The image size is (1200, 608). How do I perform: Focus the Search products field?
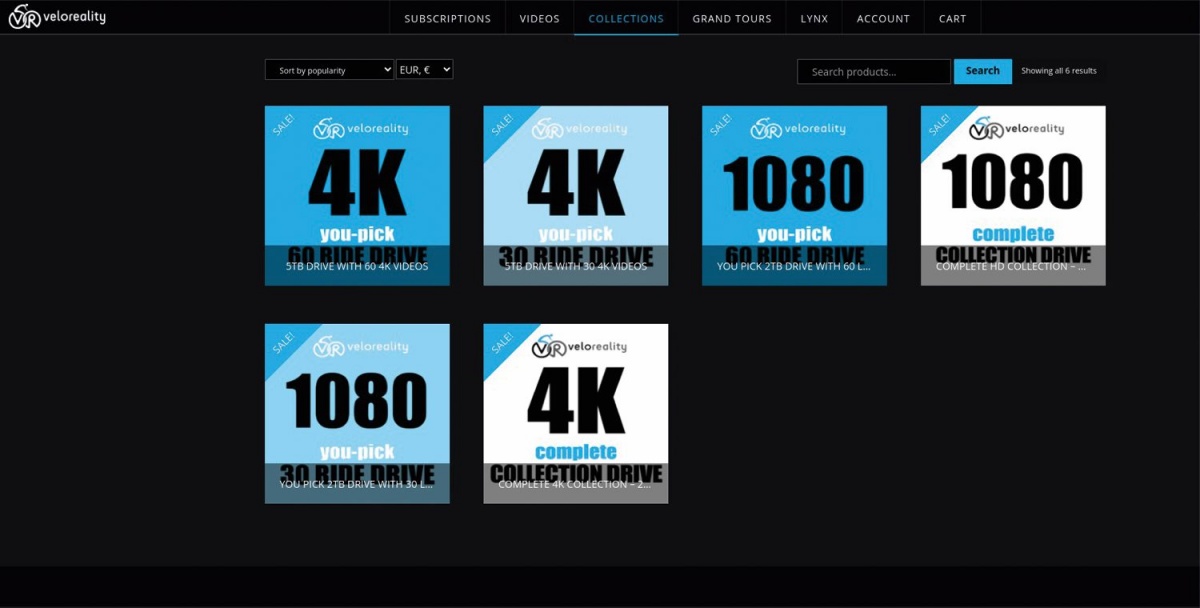coord(874,72)
